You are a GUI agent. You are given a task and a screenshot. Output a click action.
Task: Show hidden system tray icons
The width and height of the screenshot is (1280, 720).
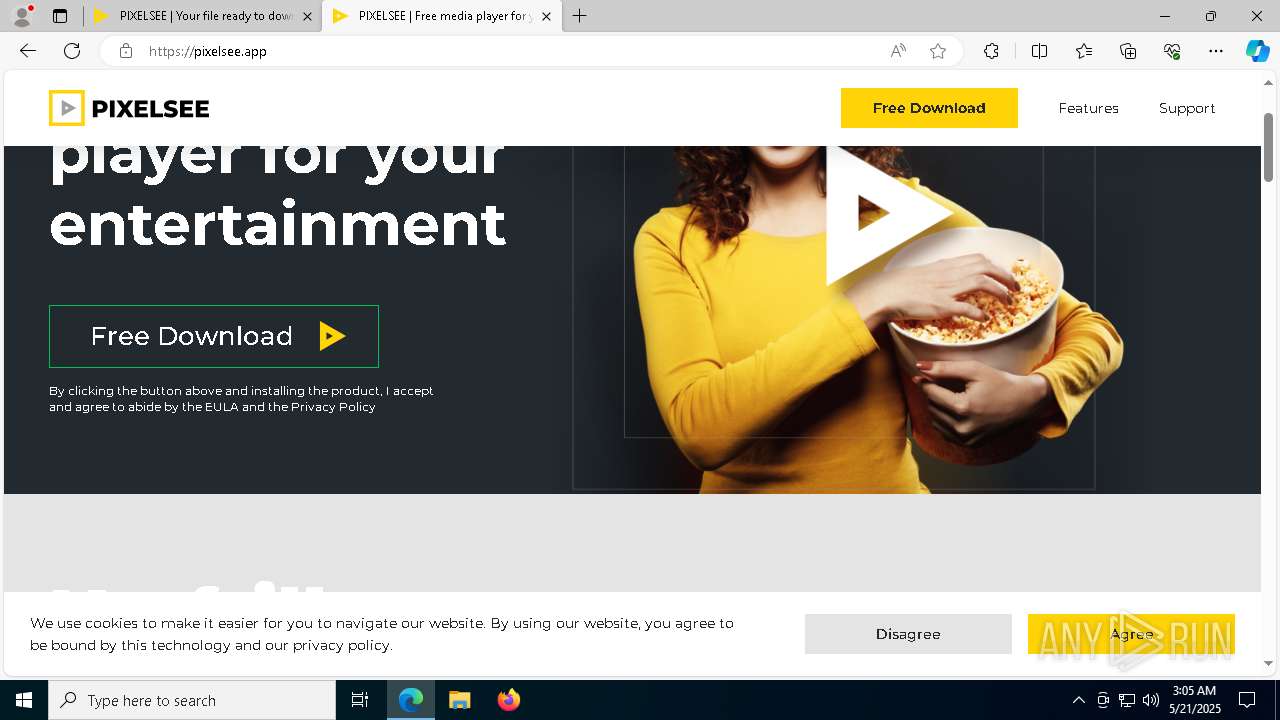[x=1078, y=700]
